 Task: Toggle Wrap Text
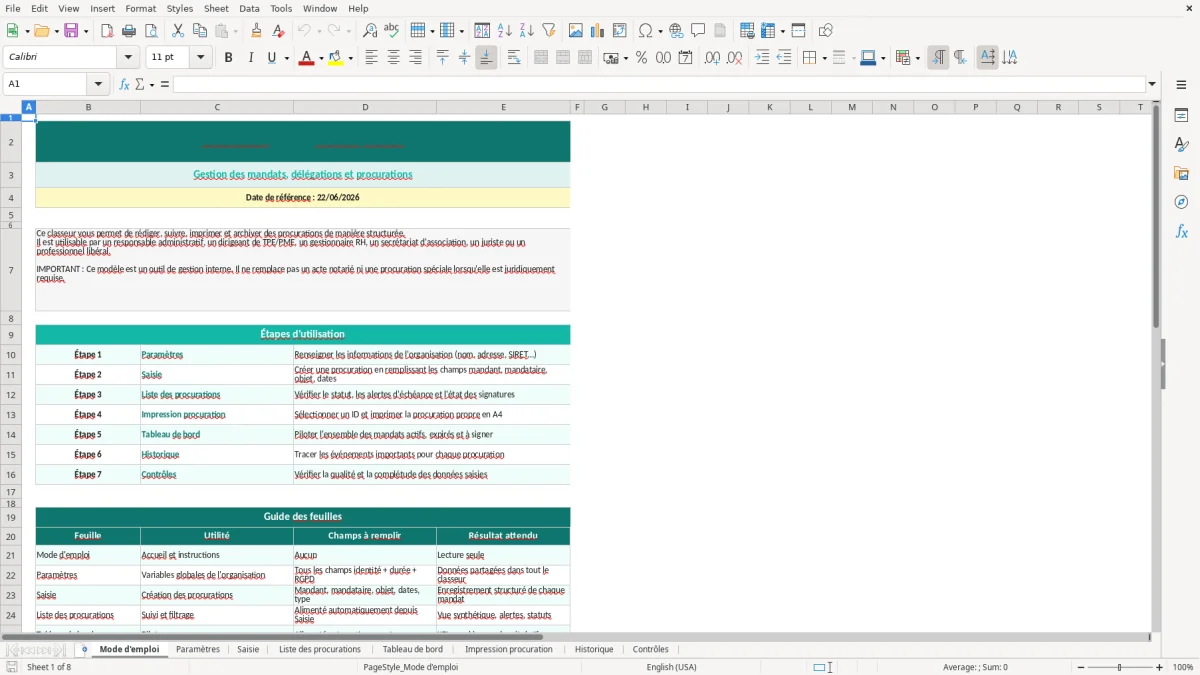514,58
